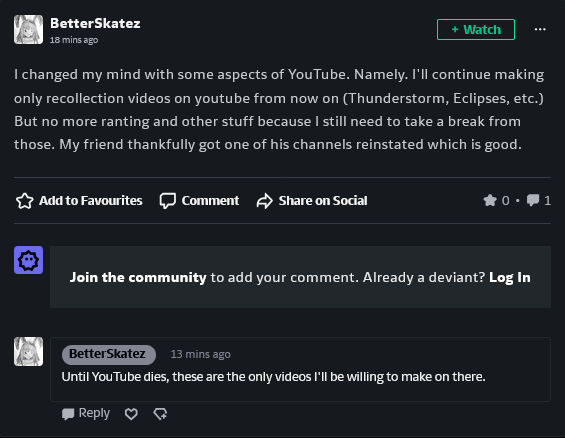Click the favourites count star icon
Image resolution: width=565 pixels, height=438 pixels.
[x=490, y=200]
